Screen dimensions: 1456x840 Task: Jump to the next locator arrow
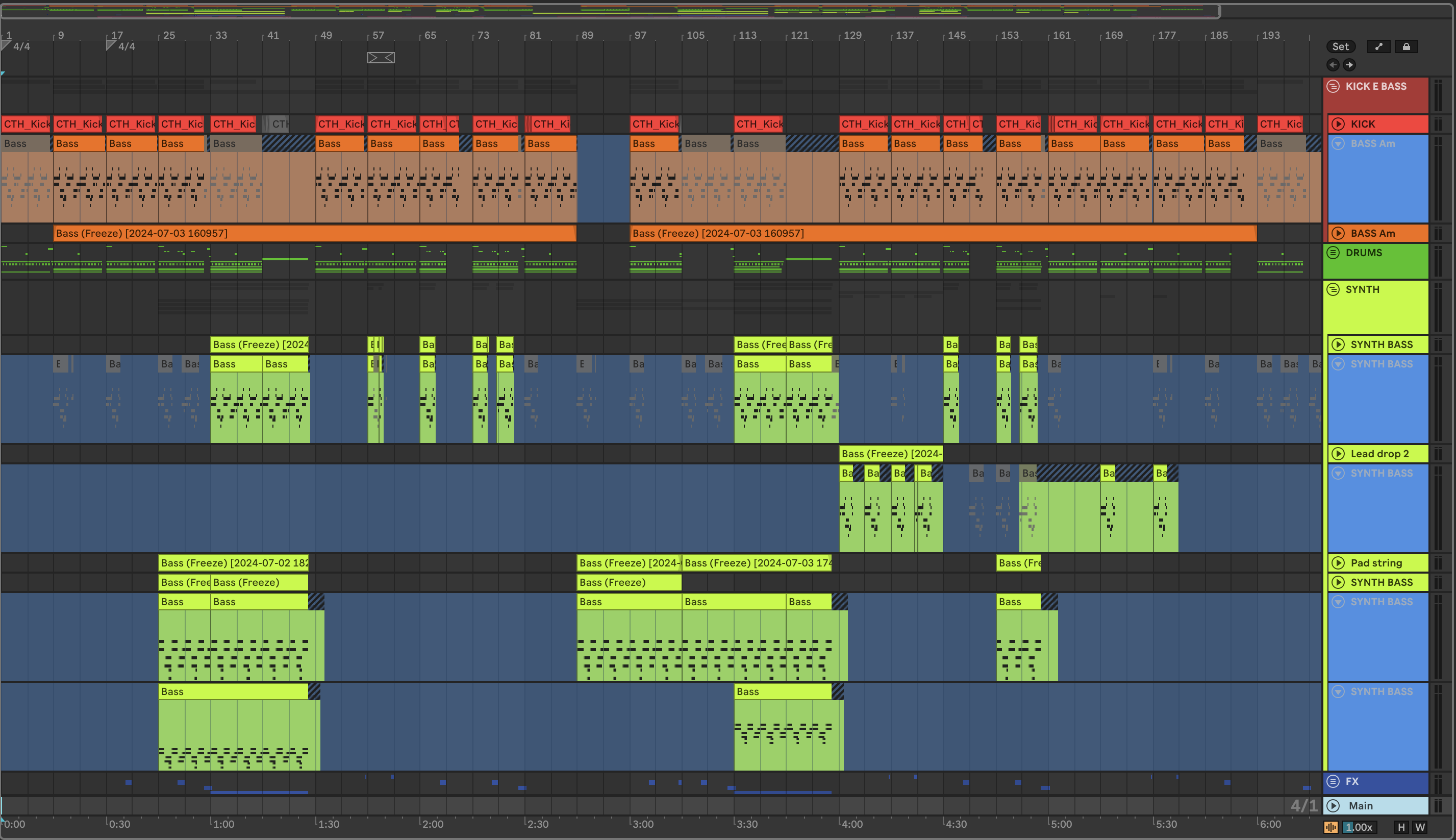click(1349, 65)
